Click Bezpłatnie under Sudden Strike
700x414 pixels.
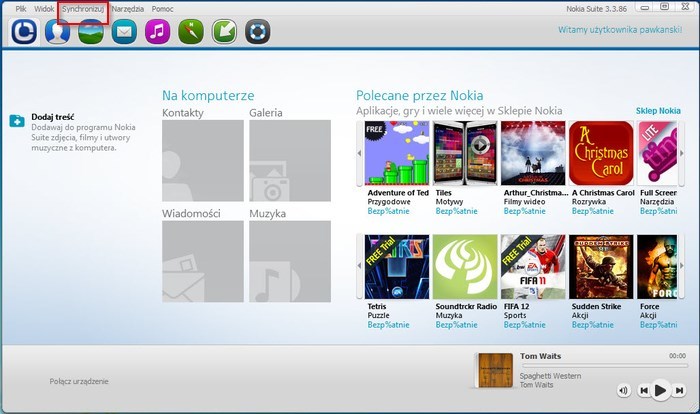[x=592, y=325]
